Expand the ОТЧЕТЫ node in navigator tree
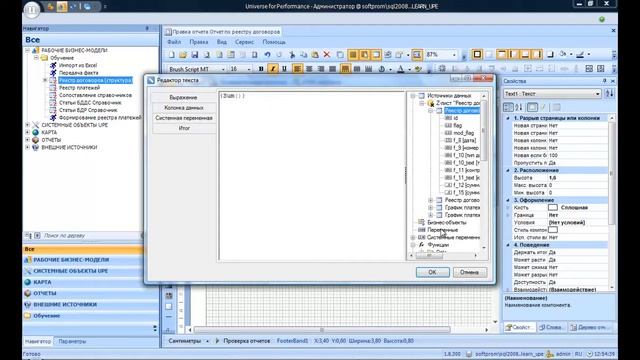 point(27,140)
